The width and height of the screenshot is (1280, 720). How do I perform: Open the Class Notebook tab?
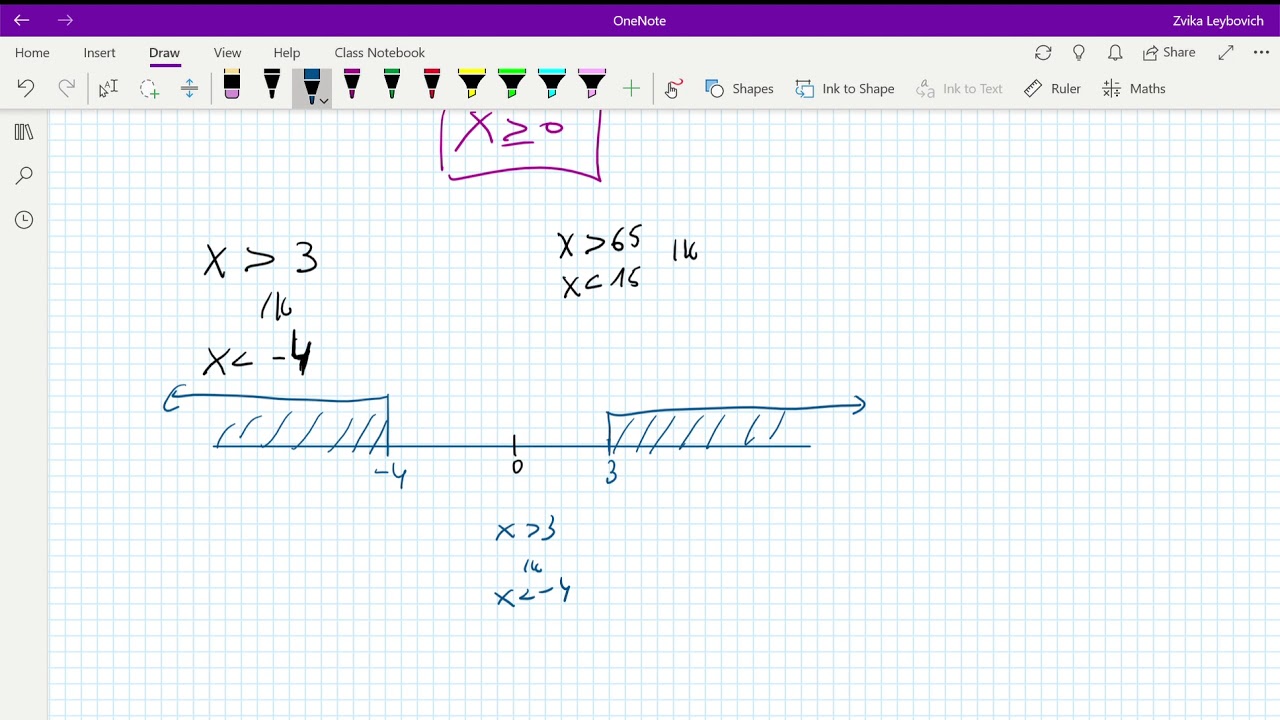pyautogui.click(x=380, y=52)
